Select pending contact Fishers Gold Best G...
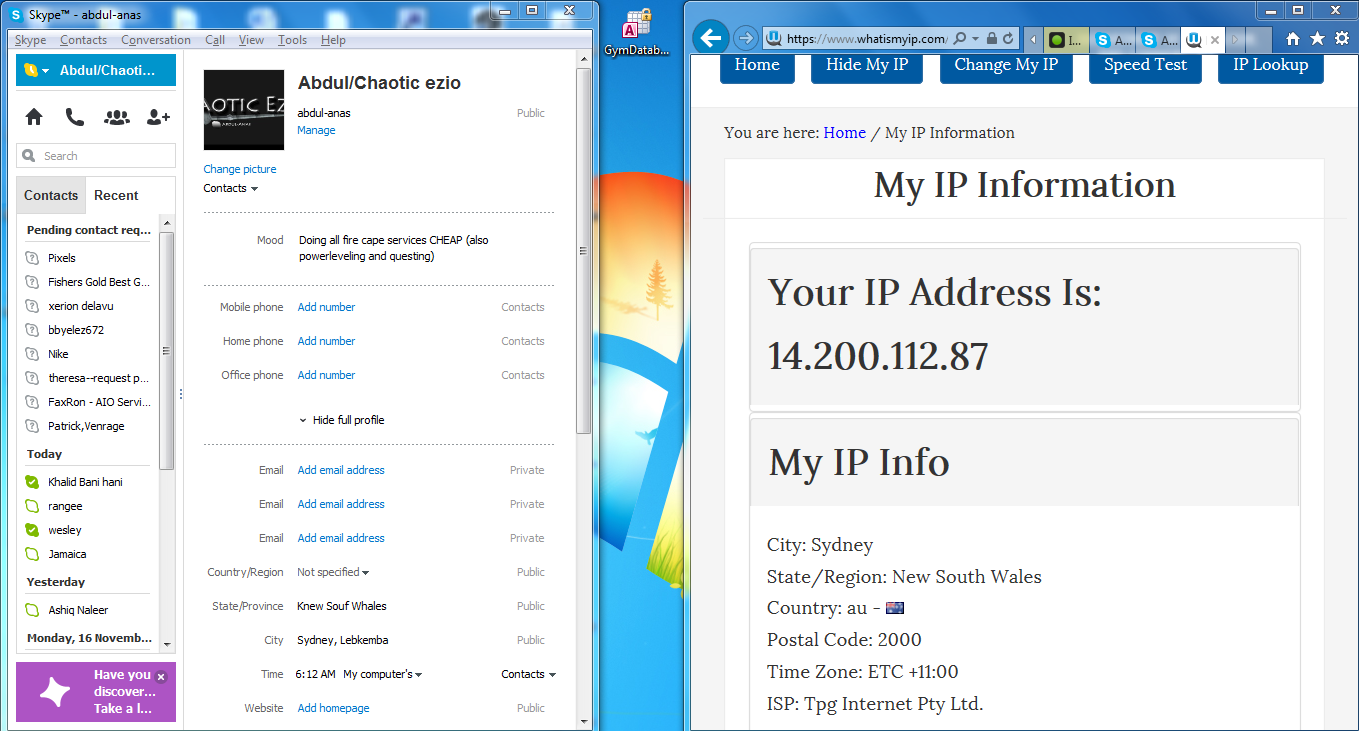The width and height of the screenshot is (1359, 731). (x=88, y=282)
